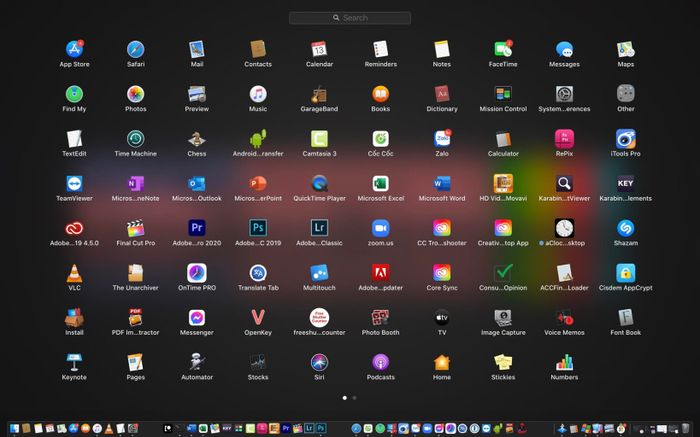Launch GarageBand
The width and height of the screenshot is (700, 437).
click(x=319, y=94)
